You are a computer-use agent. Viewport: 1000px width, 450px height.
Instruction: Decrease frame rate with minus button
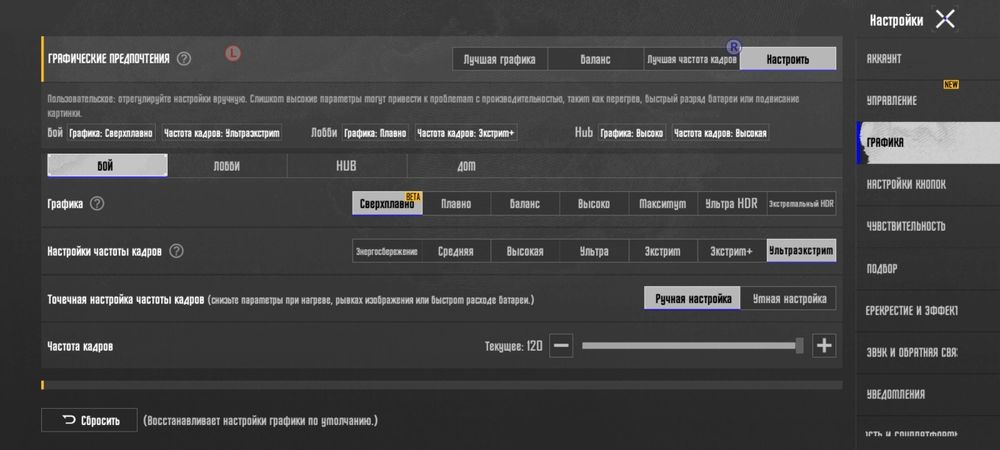[561, 345]
